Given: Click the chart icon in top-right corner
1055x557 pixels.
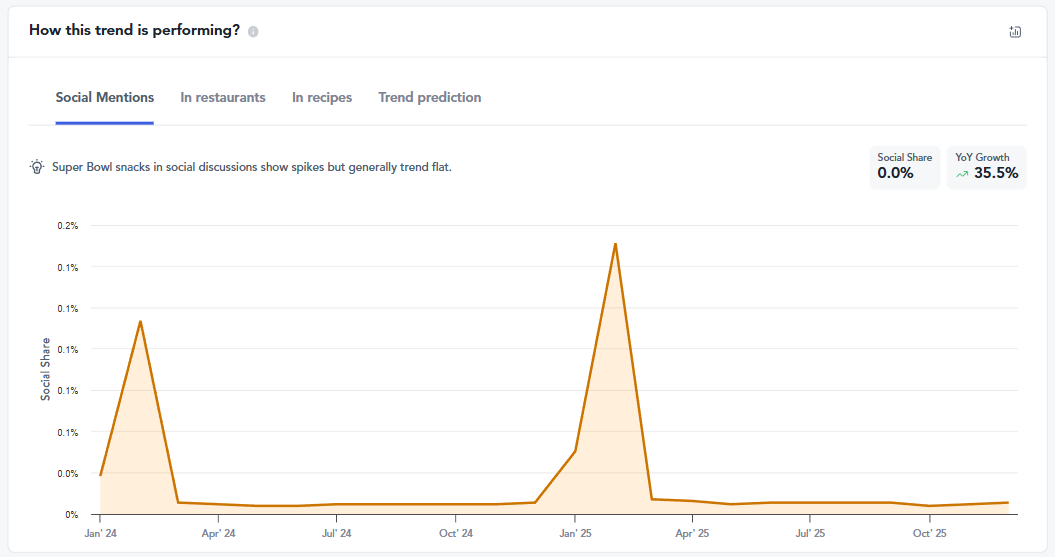Looking at the screenshot, I should click(1015, 31).
